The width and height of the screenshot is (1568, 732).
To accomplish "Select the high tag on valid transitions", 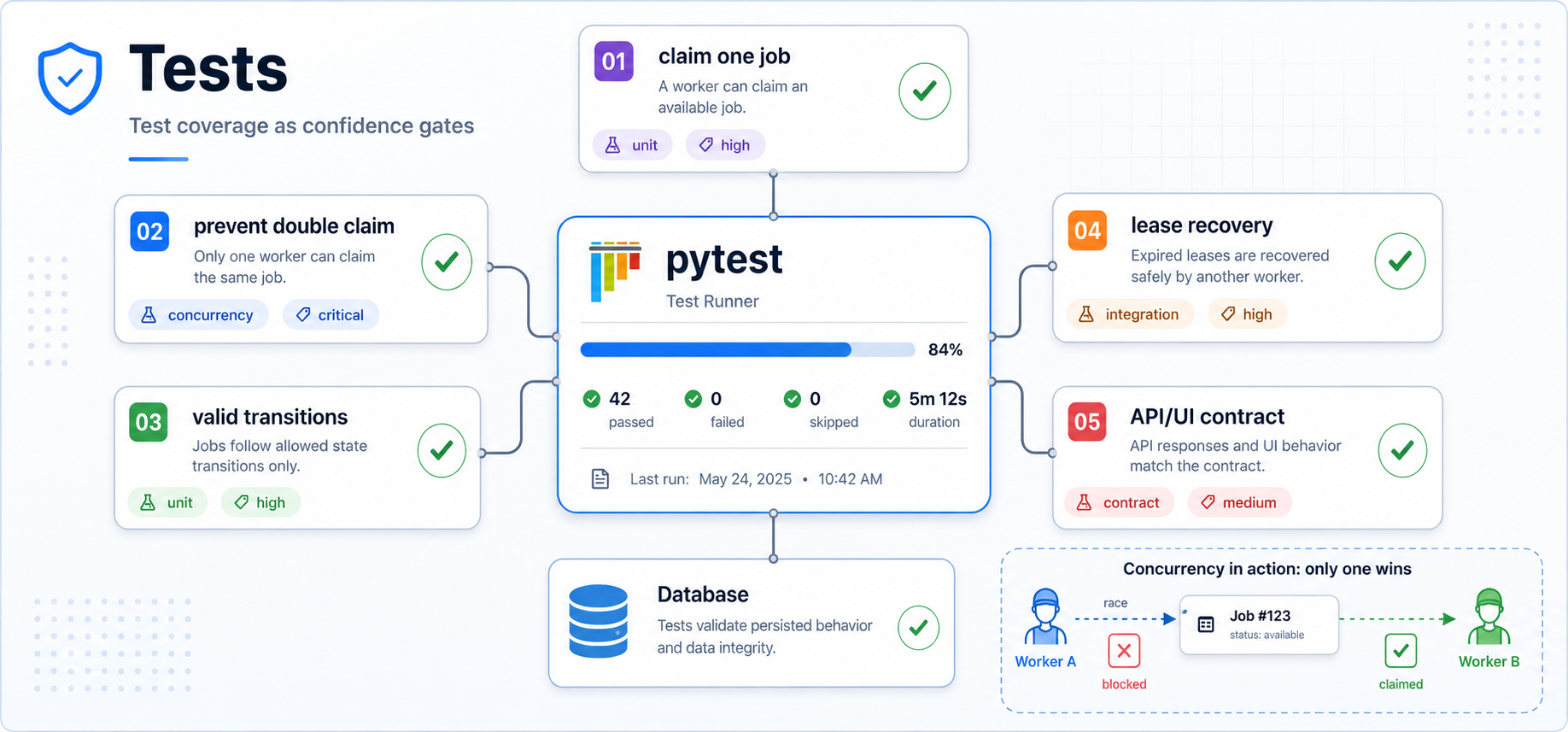I will [260, 502].
